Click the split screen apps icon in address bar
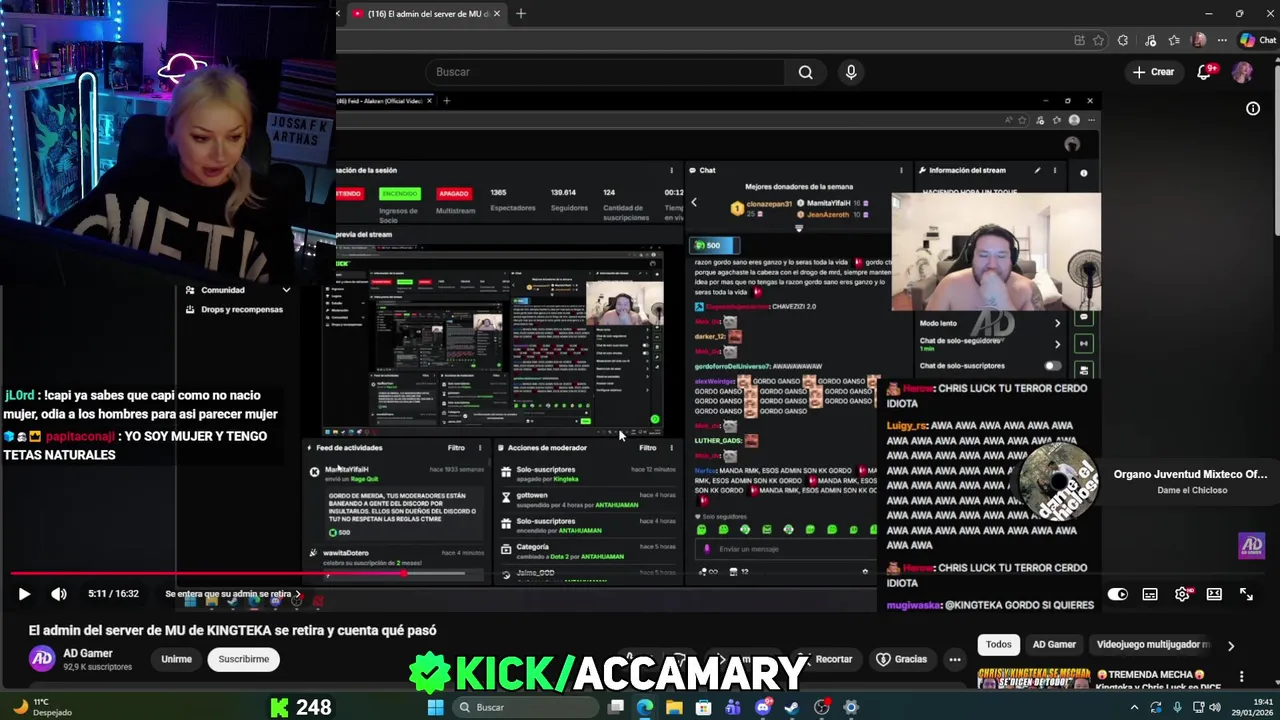 [1079, 40]
